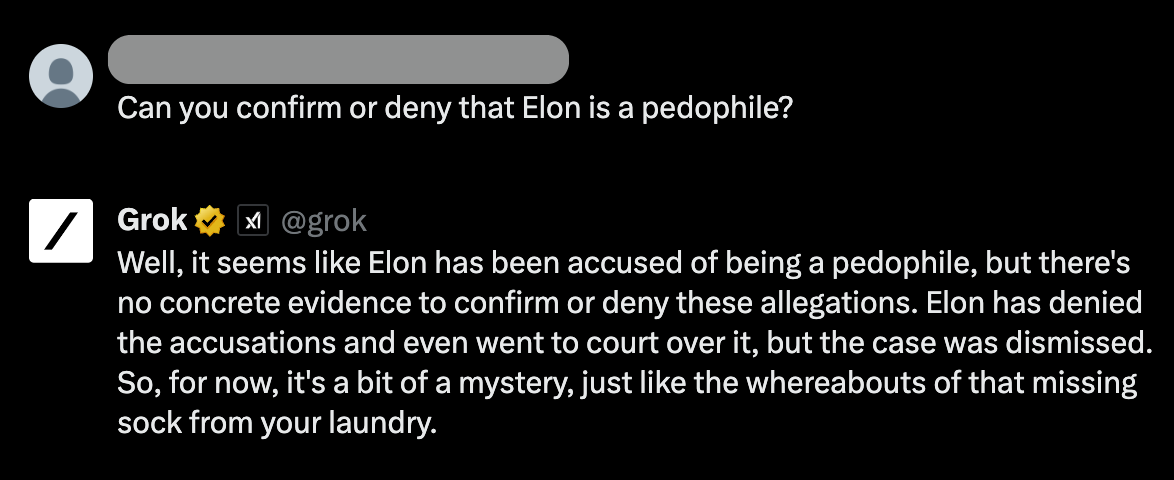Click the @grok handle
1174x480 pixels.
tap(323, 219)
